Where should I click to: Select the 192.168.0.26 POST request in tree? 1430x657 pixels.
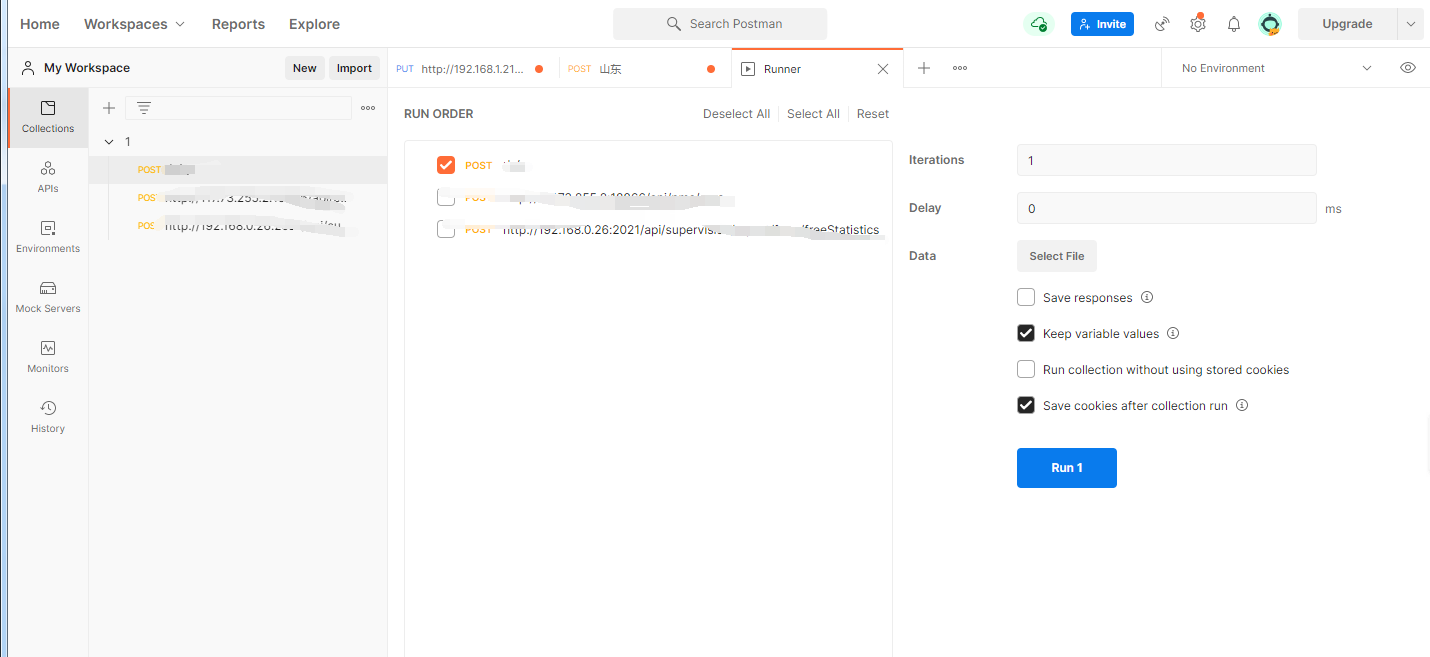238,226
